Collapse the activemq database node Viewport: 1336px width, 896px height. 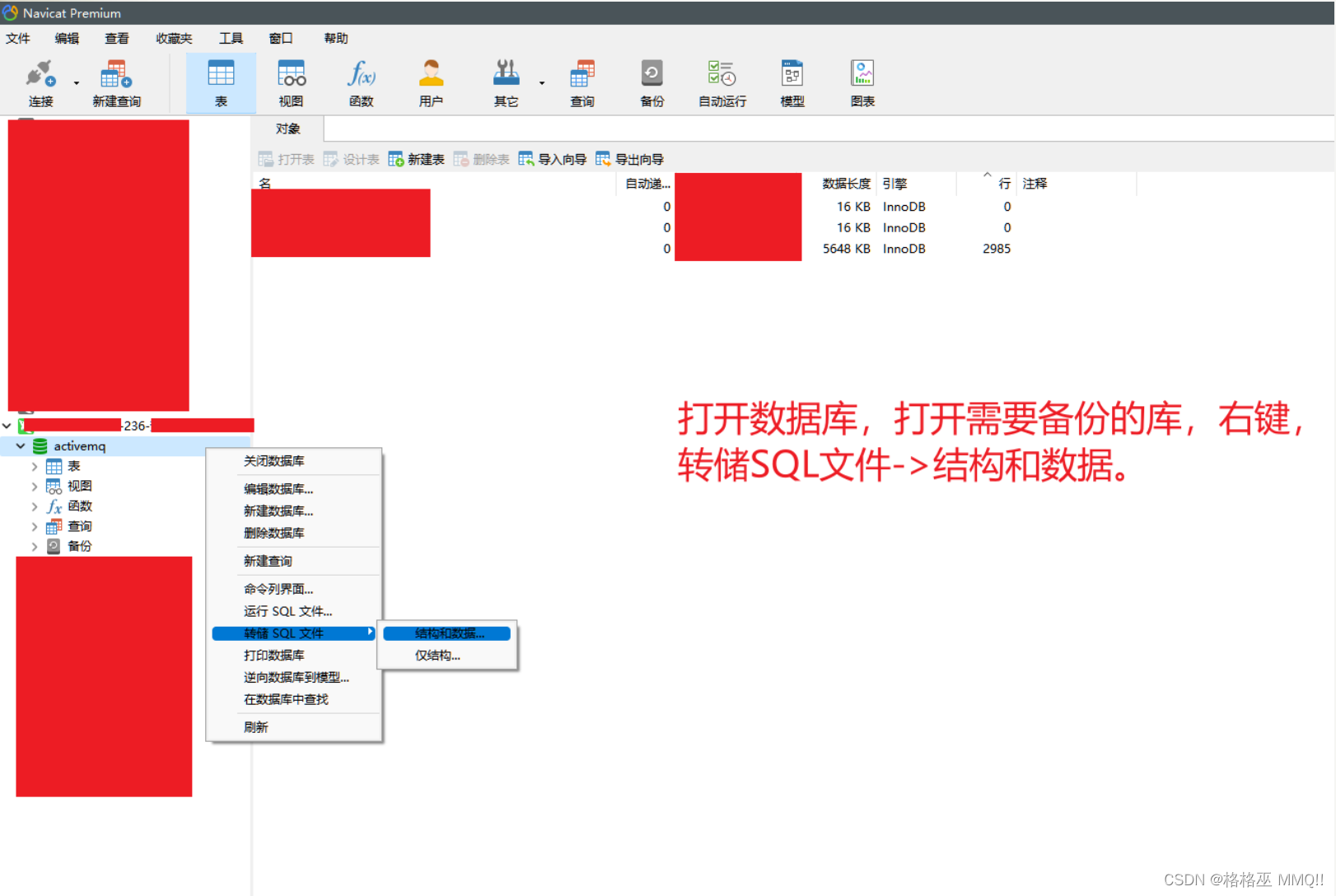pyautogui.click(x=21, y=446)
